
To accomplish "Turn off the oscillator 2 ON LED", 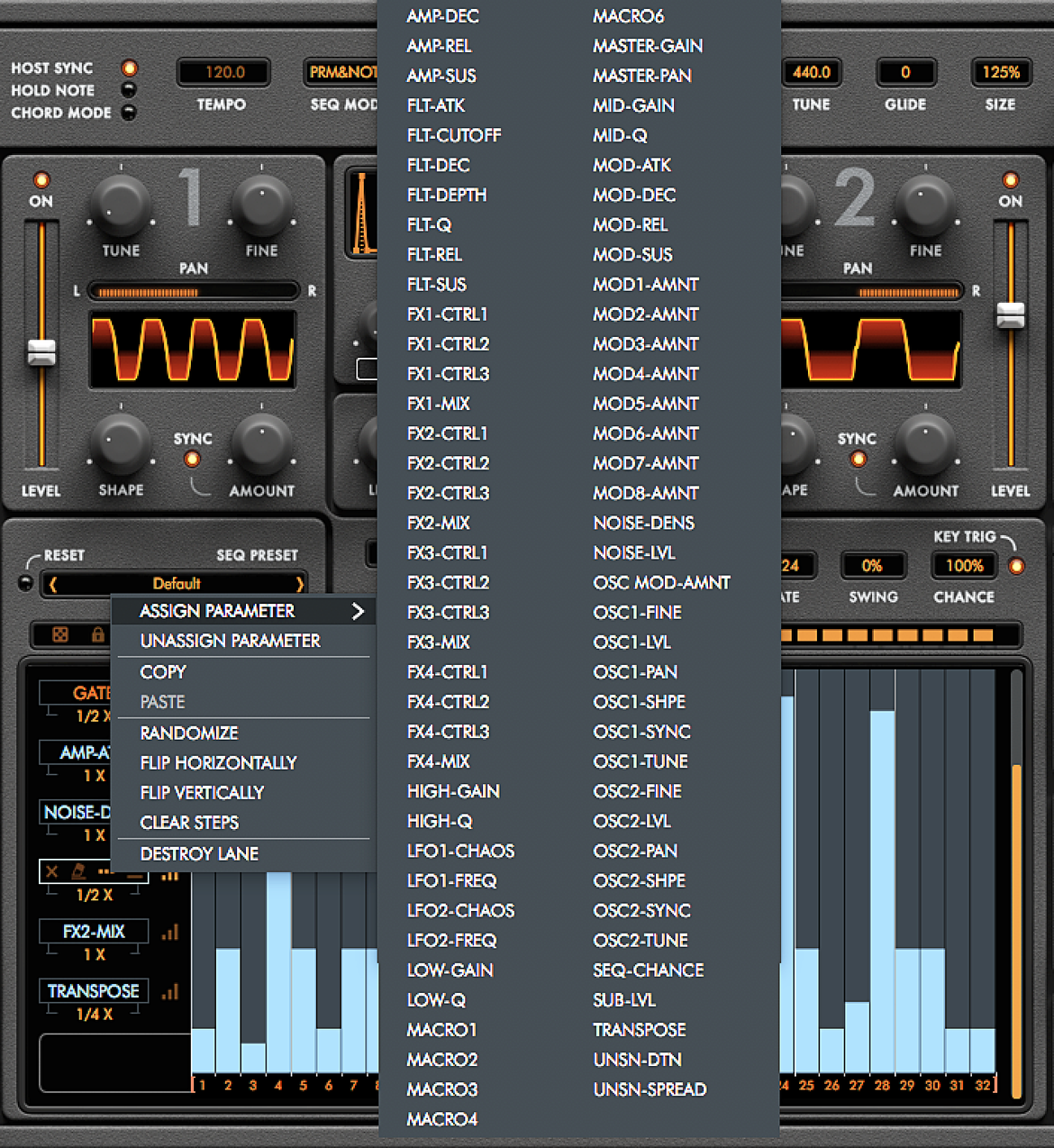I will pyautogui.click(x=1011, y=179).
